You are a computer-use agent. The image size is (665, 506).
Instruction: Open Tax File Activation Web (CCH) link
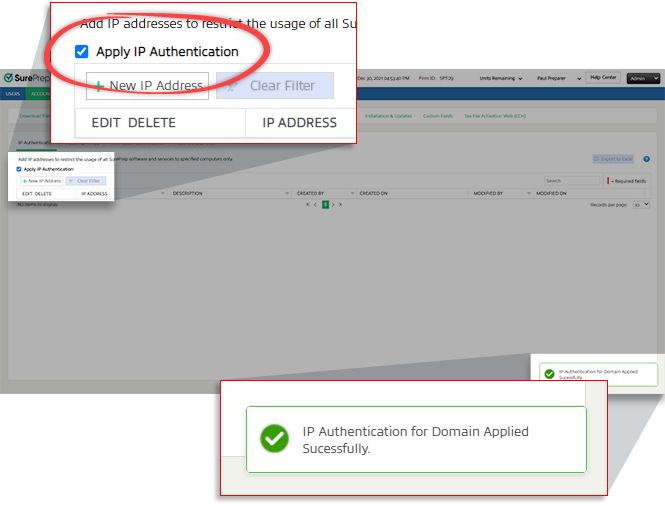(x=495, y=116)
